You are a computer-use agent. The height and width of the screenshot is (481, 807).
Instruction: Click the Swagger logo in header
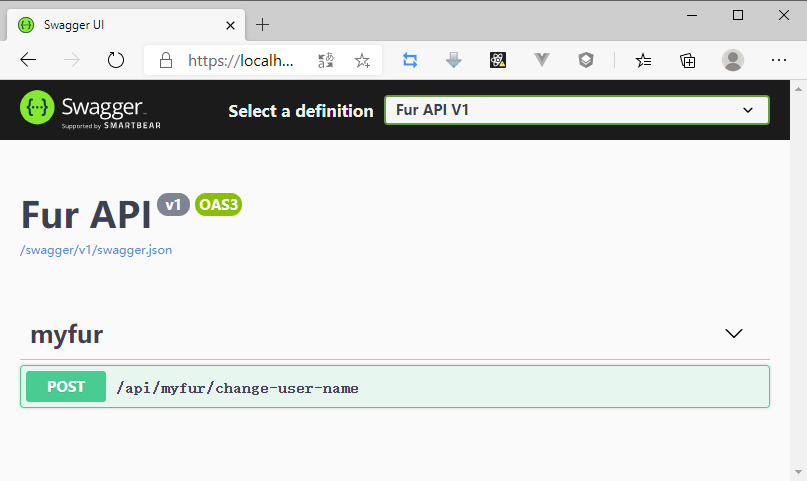click(x=91, y=110)
